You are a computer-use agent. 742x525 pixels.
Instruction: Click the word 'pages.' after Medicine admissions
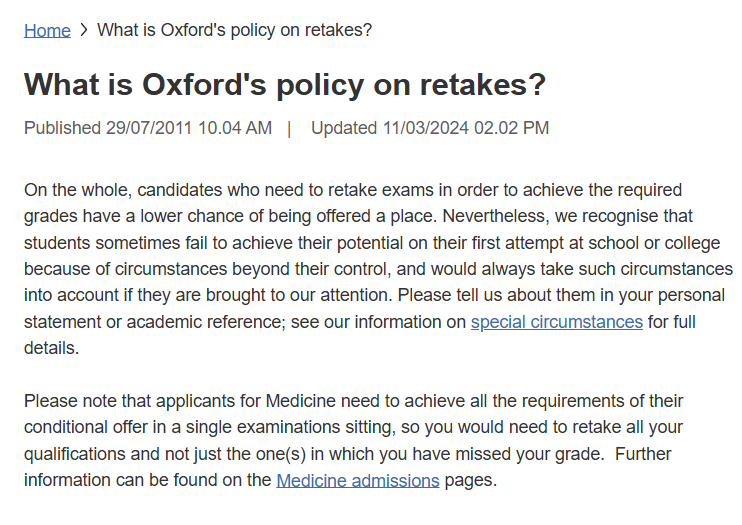(x=471, y=480)
